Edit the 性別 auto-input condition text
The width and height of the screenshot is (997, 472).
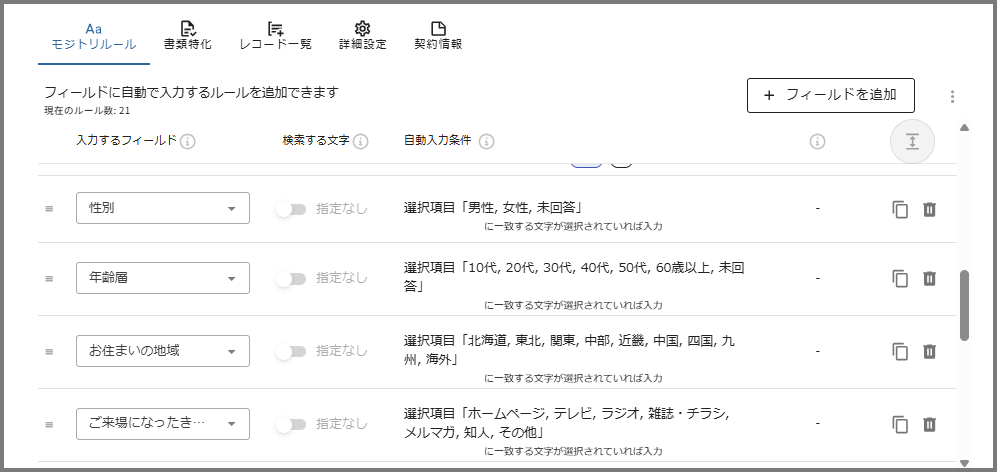[493, 208]
